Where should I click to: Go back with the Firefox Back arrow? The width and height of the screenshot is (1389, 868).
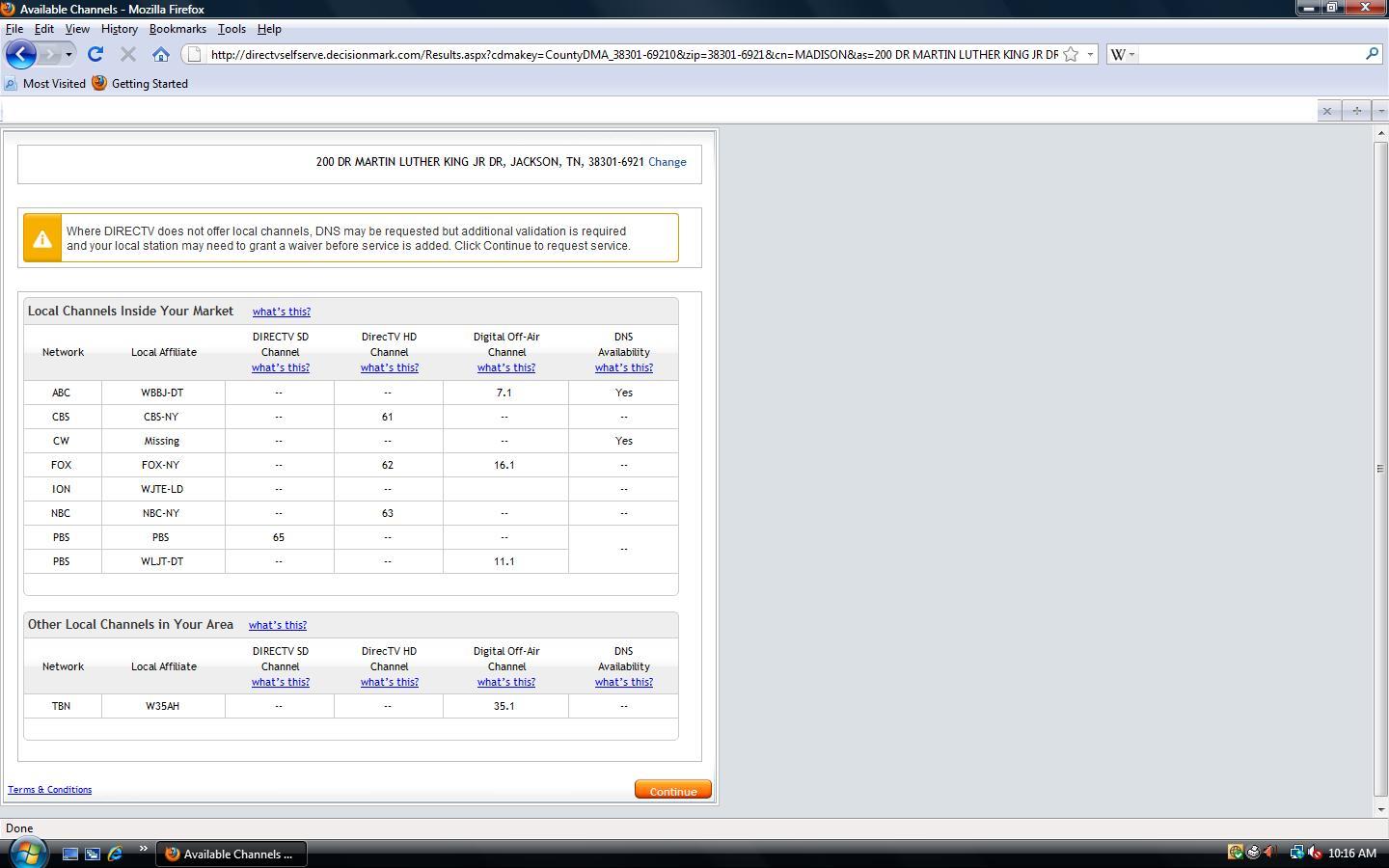tap(21, 54)
